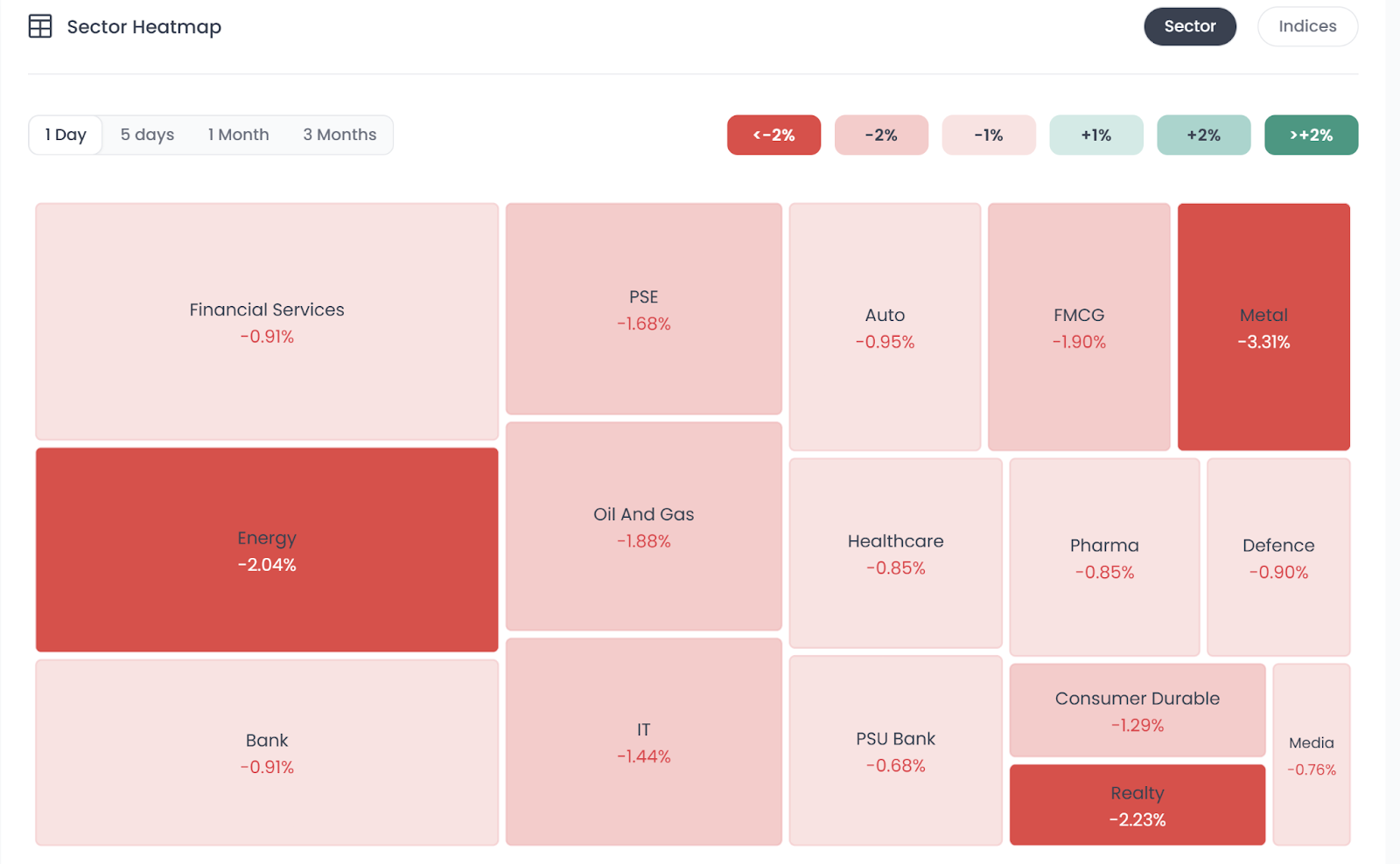Image resolution: width=1400 pixels, height=864 pixels.
Task: Click the +1% legend swatch
Action: pos(1095,135)
